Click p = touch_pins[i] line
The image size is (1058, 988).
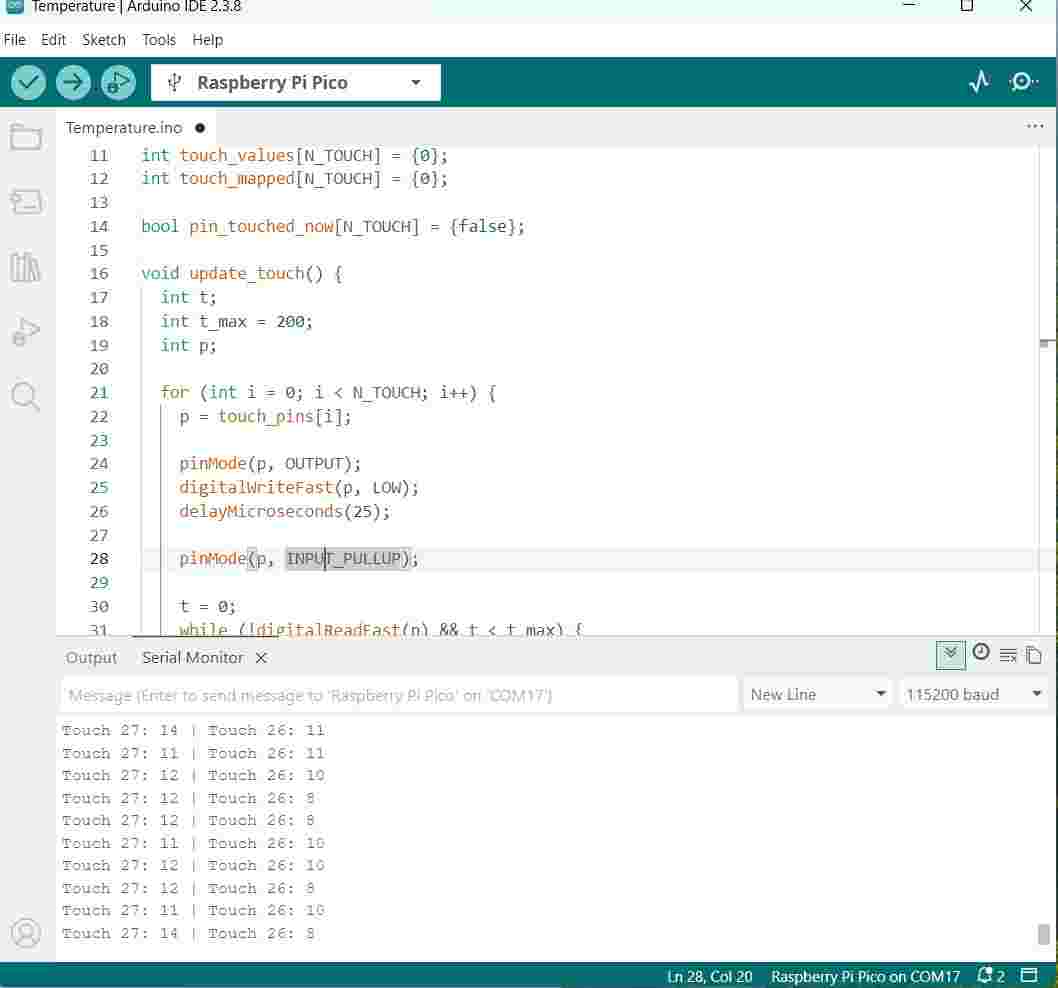pos(265,417)
